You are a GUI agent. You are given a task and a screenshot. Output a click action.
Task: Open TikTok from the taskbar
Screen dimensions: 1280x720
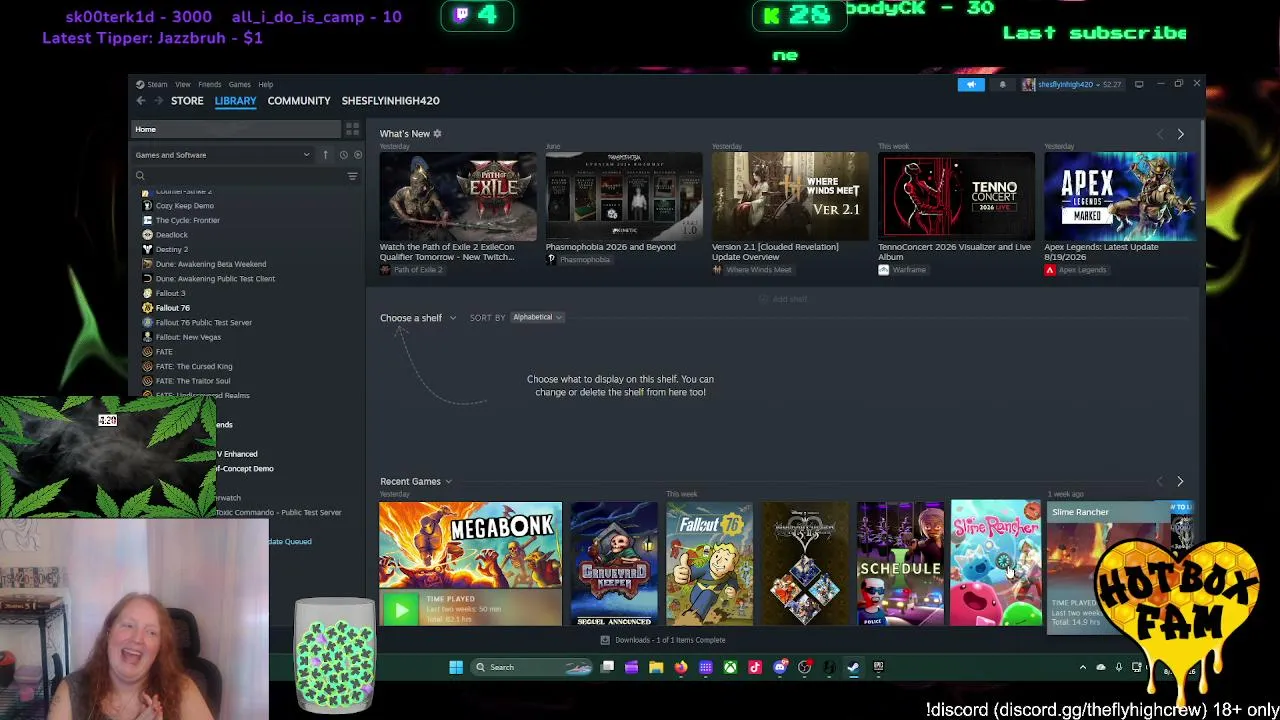(755, 667)
